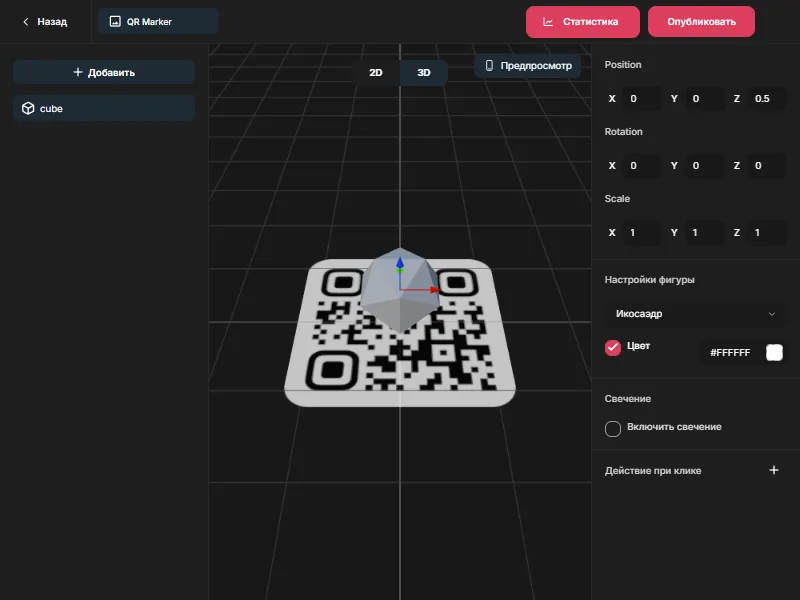The image size is (800, 600).
Task: Click the Rotation section label
Action: (x=623, y=132)
